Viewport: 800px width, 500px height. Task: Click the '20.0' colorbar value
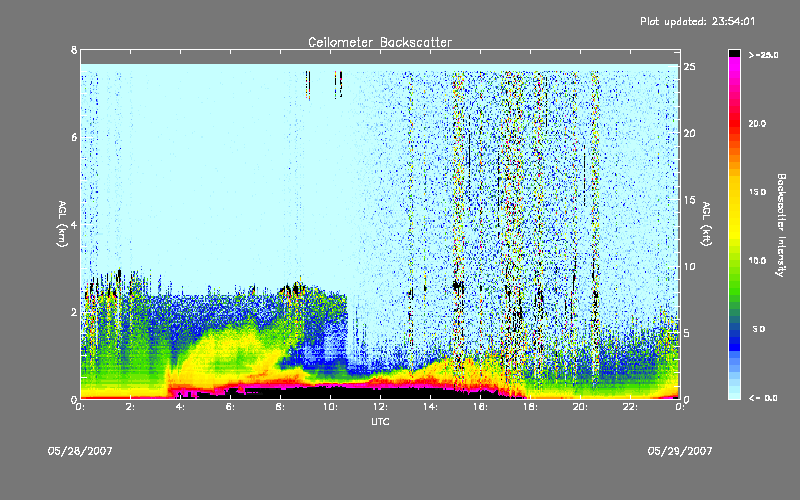click(x=757, y=123)
